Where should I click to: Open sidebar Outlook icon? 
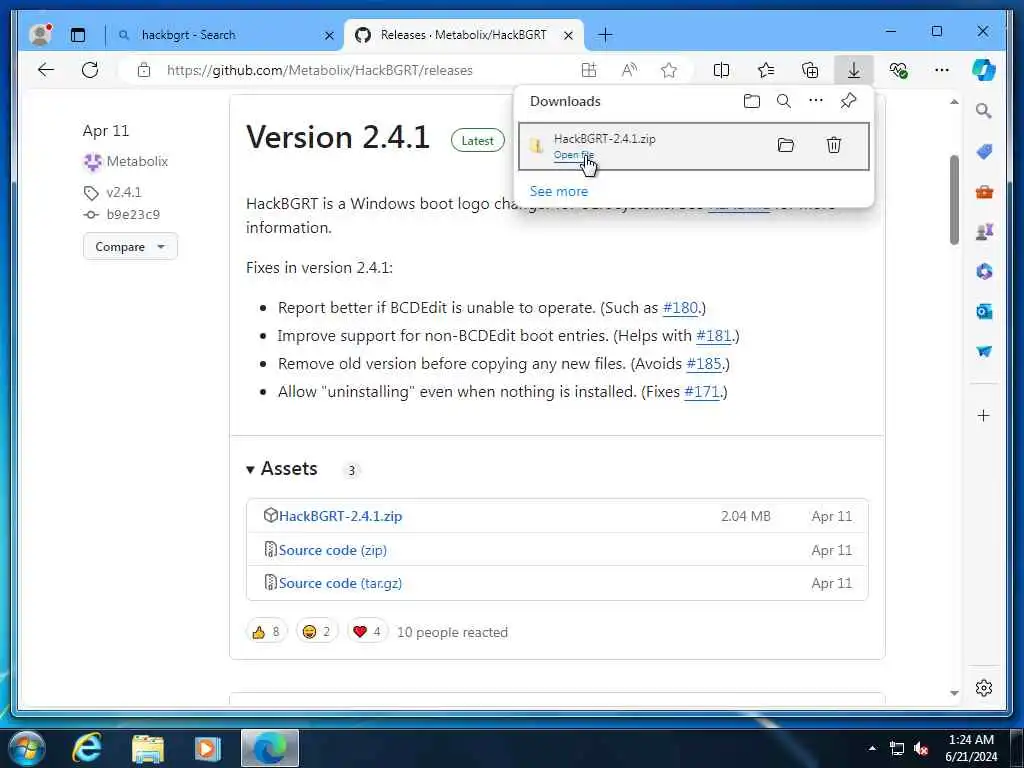(x=984, y=312)
